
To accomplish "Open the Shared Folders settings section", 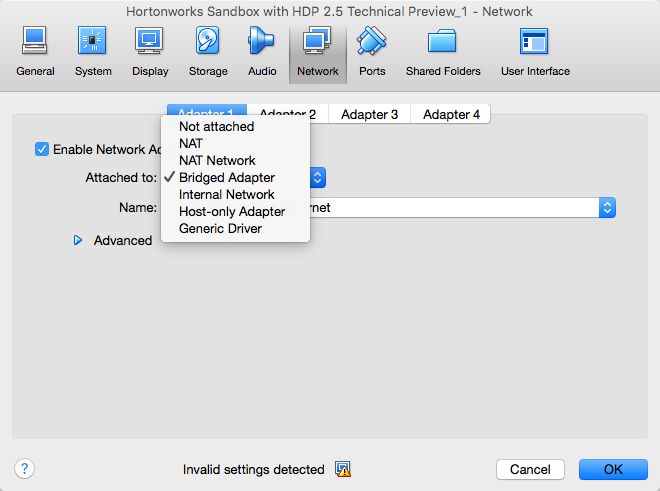I will [443, 52].
